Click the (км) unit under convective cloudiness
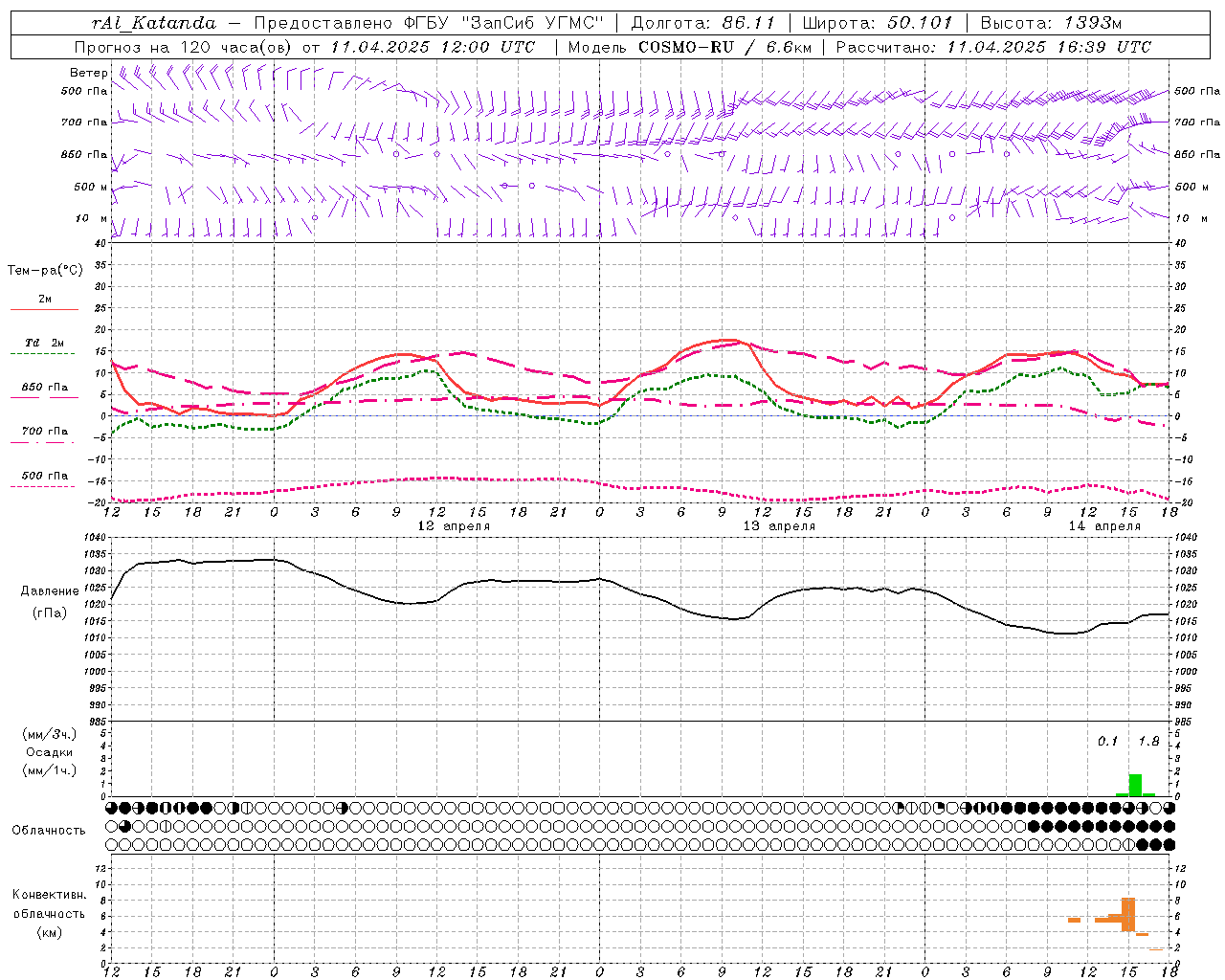 point(50,932)
